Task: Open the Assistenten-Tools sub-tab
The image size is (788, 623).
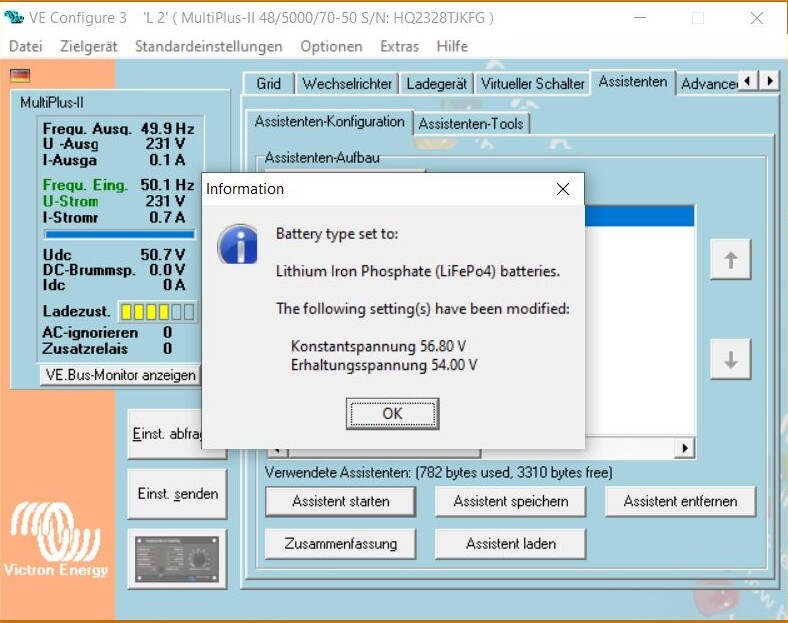Action: point(471,124)
